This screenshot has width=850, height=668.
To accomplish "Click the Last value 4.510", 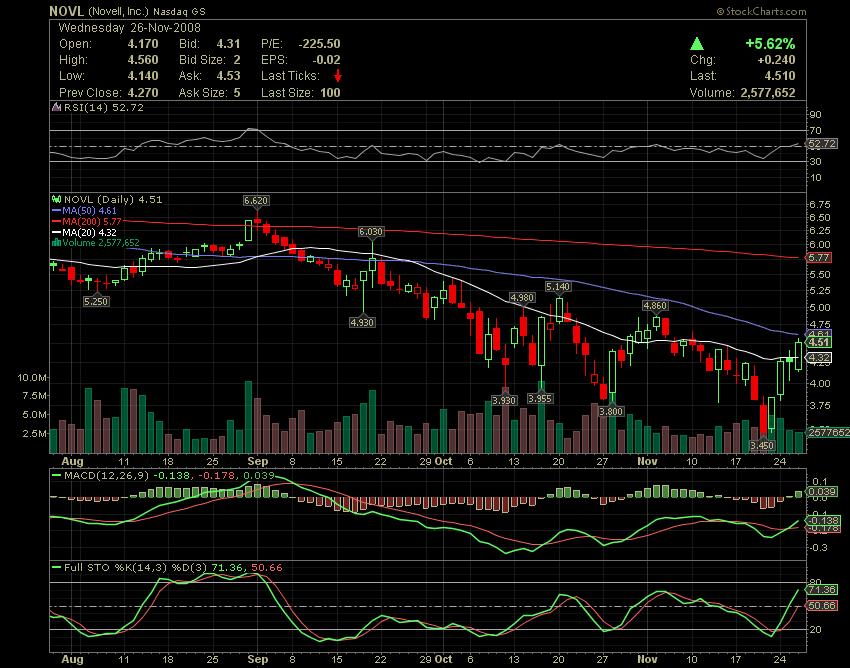I will (x=780, y=76).
